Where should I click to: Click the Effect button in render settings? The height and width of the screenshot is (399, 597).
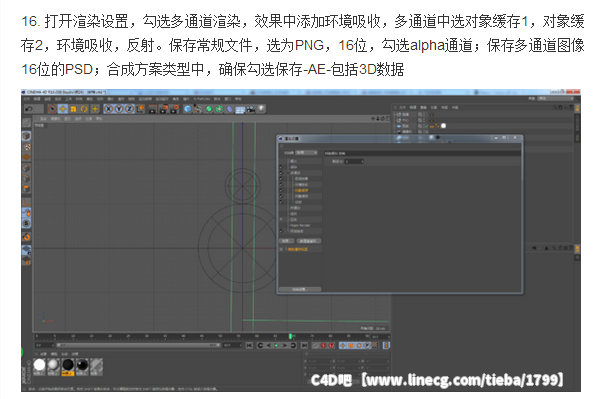click(287, 241)
